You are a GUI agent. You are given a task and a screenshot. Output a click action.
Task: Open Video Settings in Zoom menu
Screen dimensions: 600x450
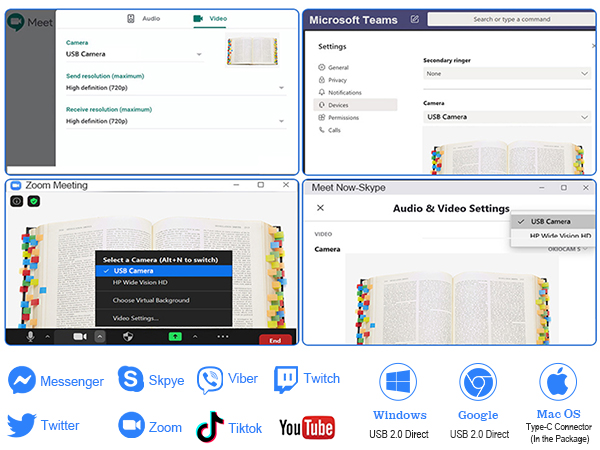coord(135,318)
